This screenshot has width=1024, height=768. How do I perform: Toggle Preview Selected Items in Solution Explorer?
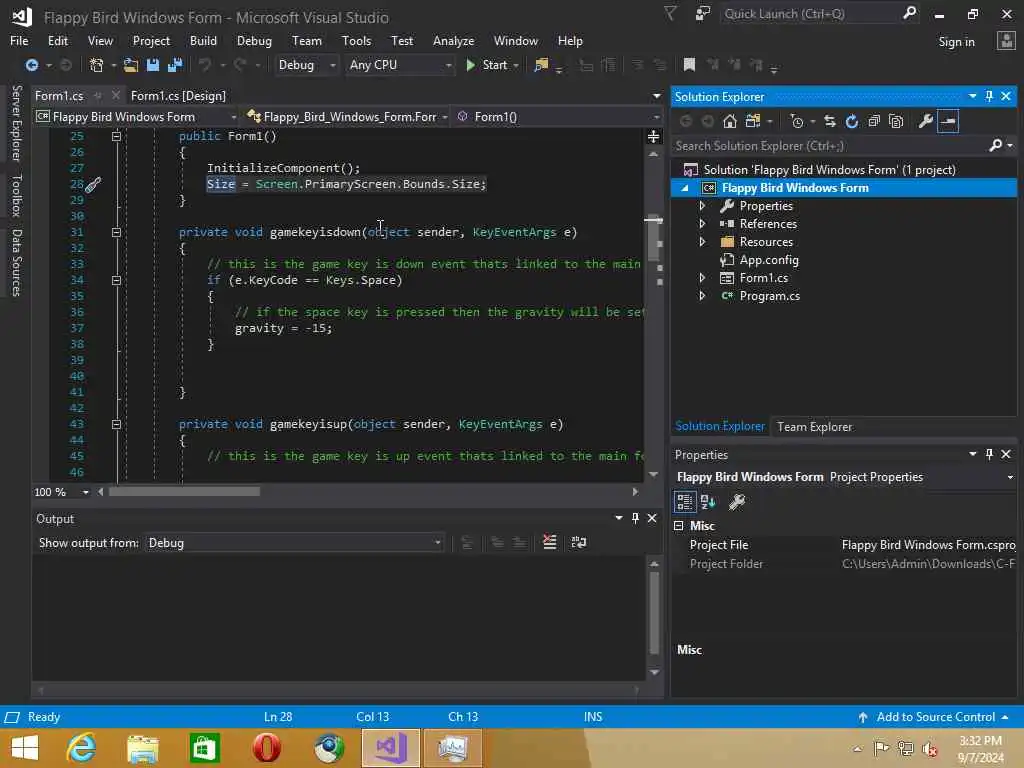[x=948, y=121]
